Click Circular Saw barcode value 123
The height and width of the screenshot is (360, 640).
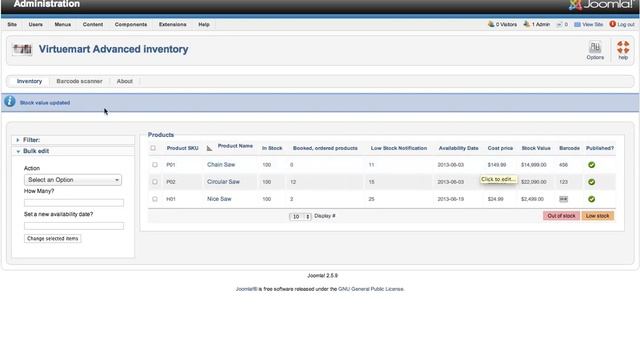(x=563, y=182)
